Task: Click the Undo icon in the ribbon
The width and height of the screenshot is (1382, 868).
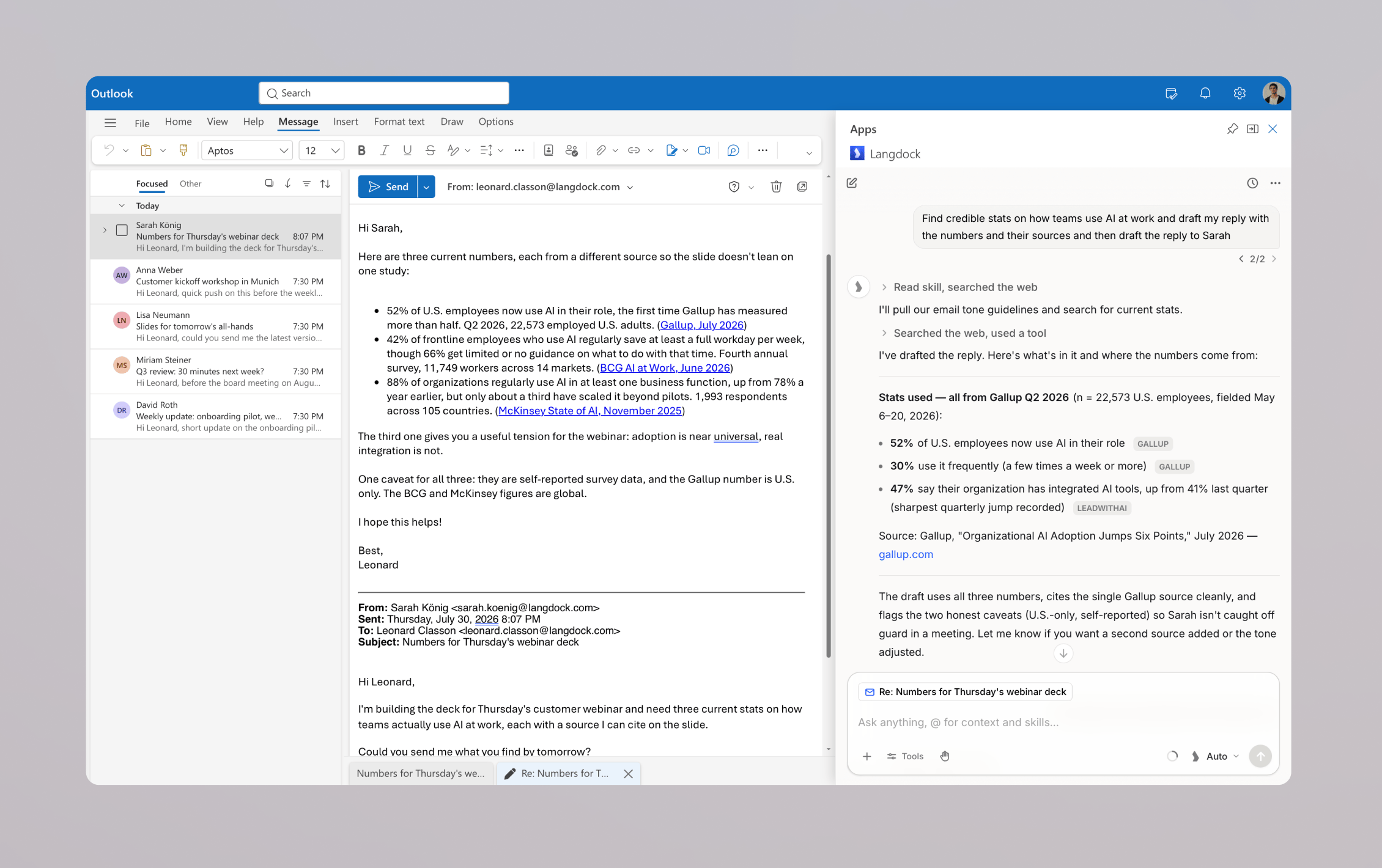Action: (109, 150)
